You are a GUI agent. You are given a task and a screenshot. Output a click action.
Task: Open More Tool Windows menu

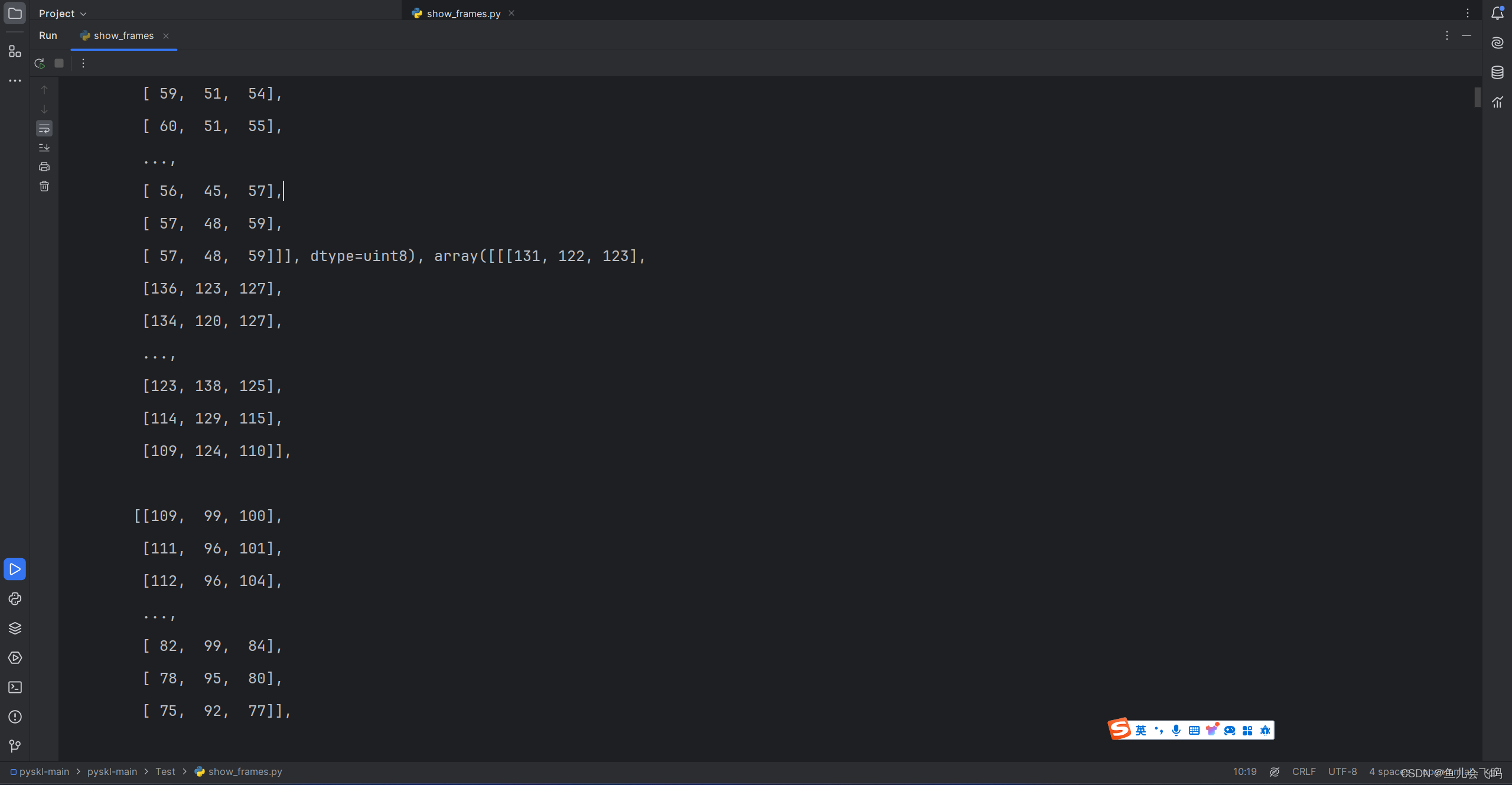click(15, 80)
